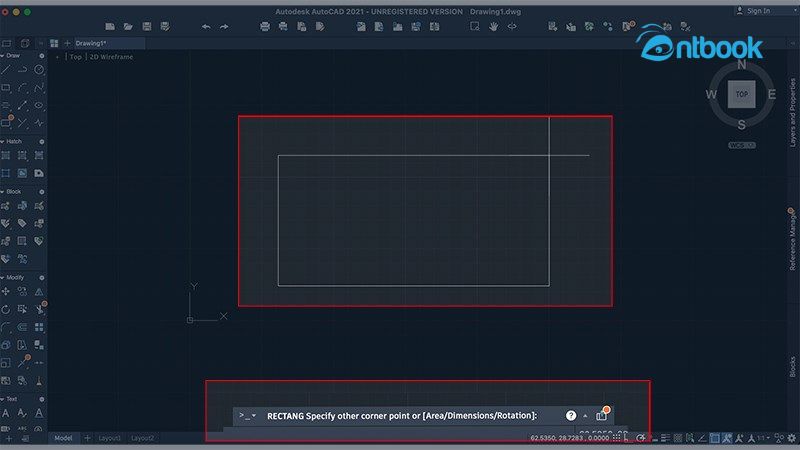Image resolution: width=800 pixels, height=450 pixels.
Task: Click the New drawing icon
Action: tap(110, 26)
